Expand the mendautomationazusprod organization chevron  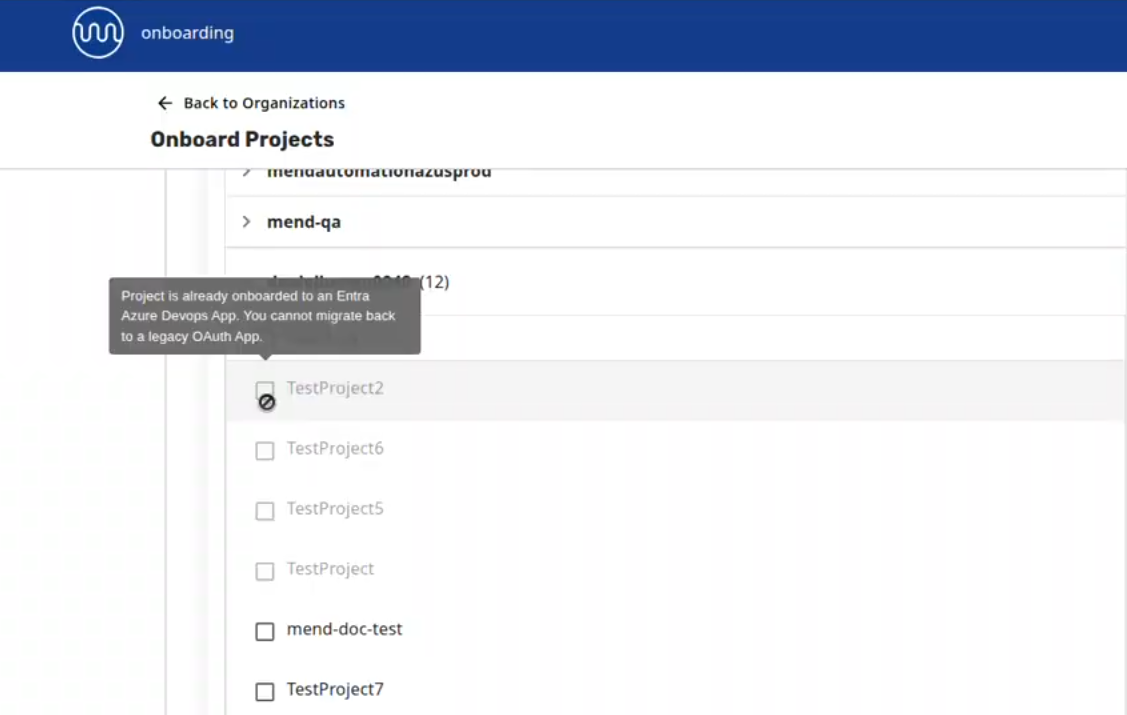247,172
